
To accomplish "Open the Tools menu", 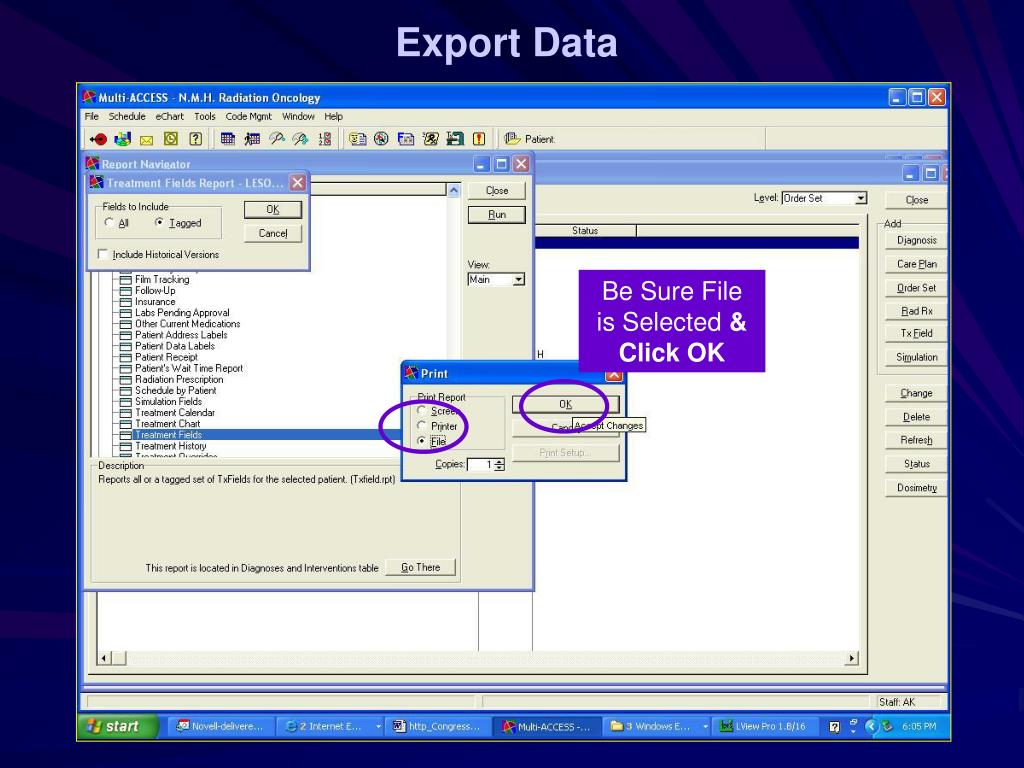I will click(x=204, y=116).
